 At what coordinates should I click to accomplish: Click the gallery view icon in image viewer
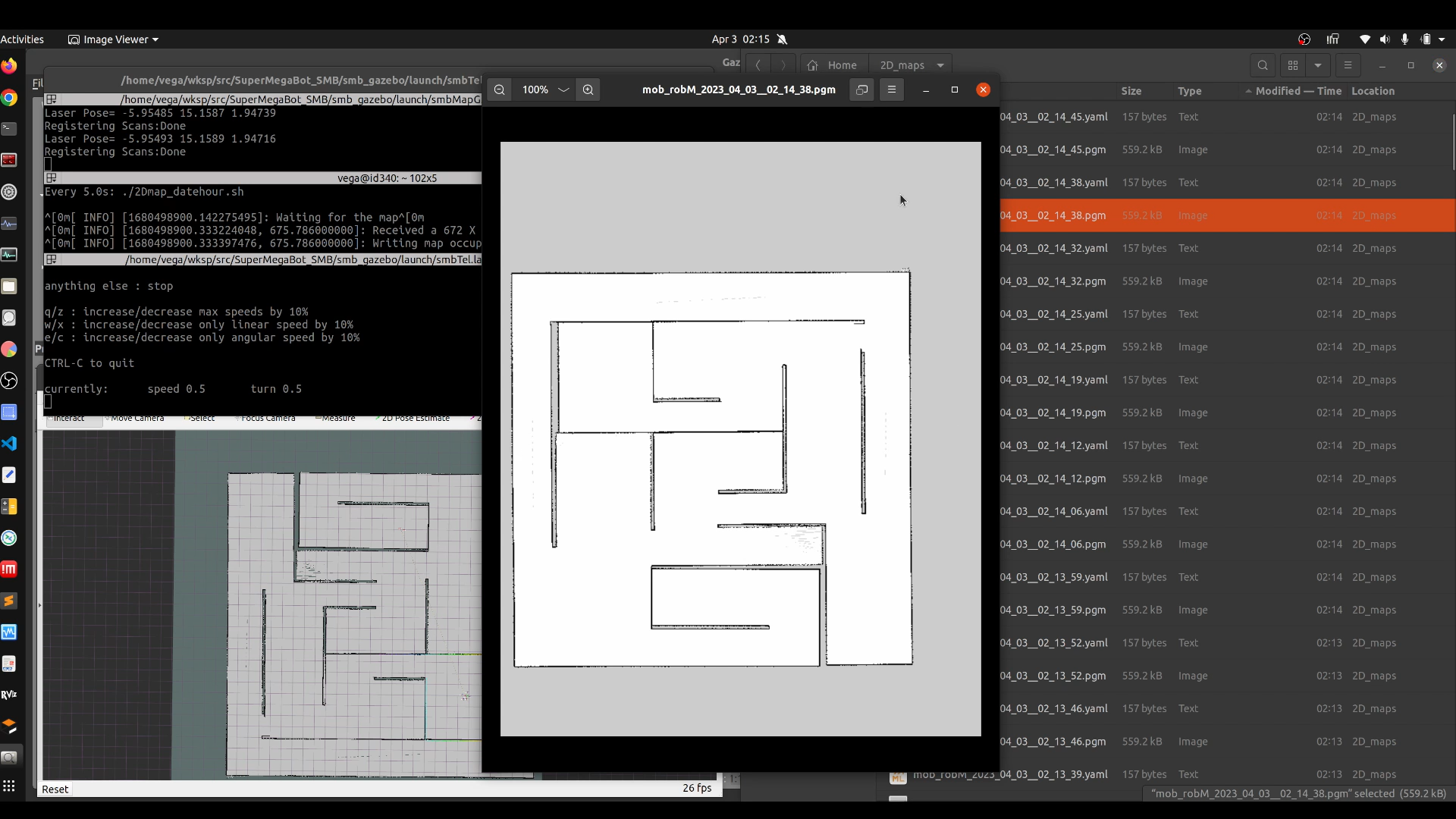[x=861, y=89]
